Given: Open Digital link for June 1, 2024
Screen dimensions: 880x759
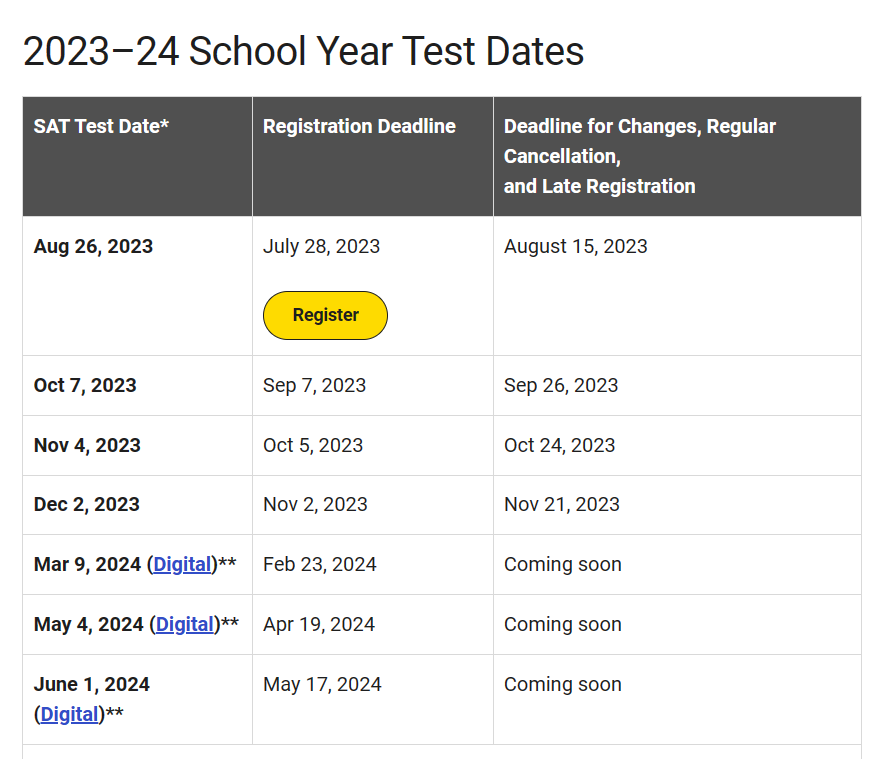Looking at the screenshot, I should [x=70, y=714].
